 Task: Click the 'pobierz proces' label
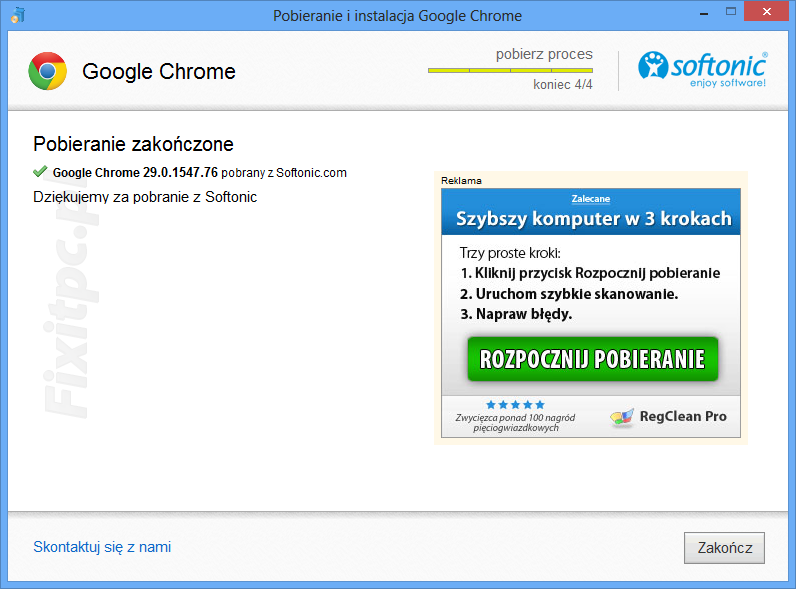pos(544,54)
